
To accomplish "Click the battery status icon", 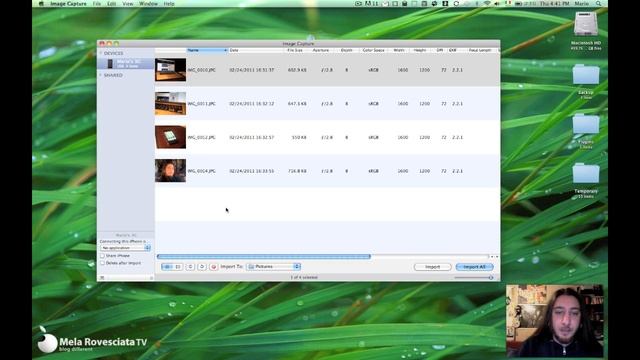I will [519, 4].
